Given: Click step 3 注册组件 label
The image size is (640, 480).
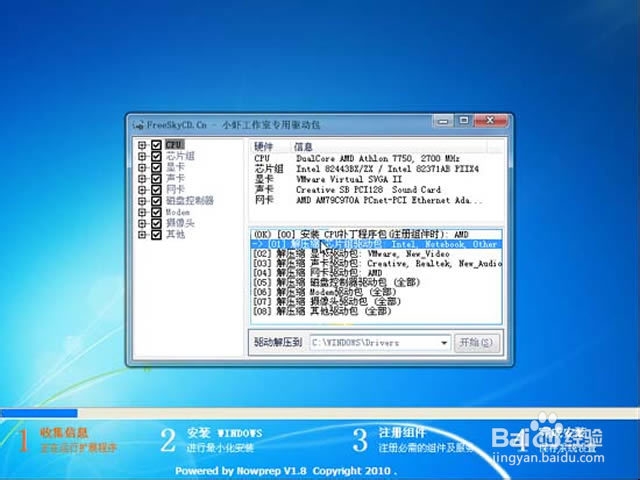Looking at the screenshot, I should click(x=402, y=432).
